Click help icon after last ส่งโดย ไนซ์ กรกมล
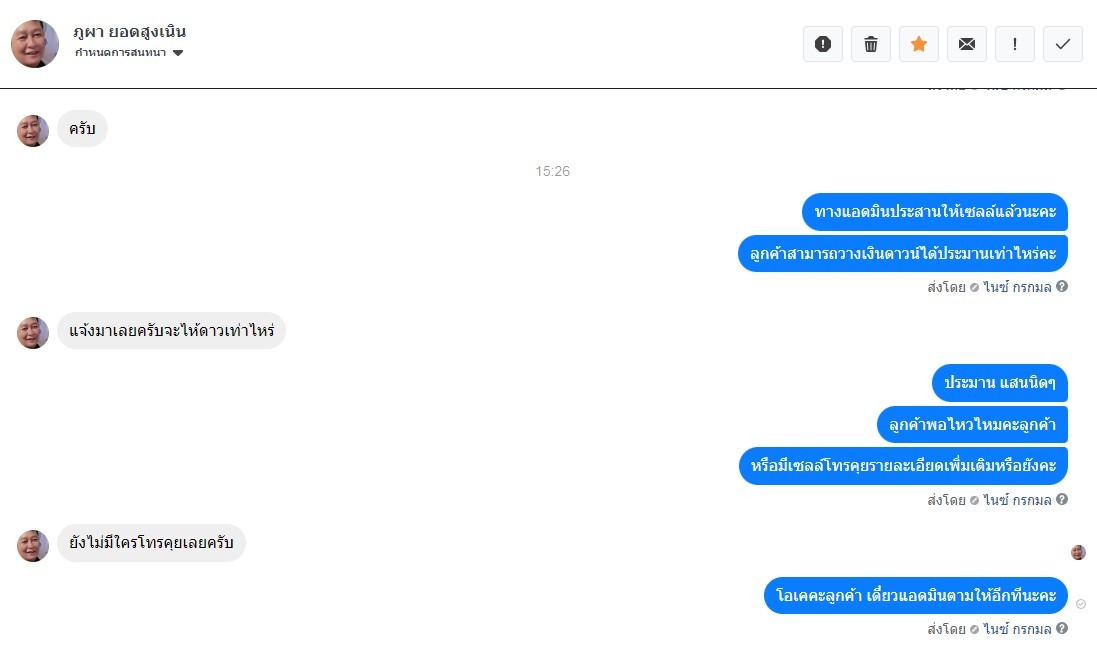 pyautogui.click(x=1062, y=628)
